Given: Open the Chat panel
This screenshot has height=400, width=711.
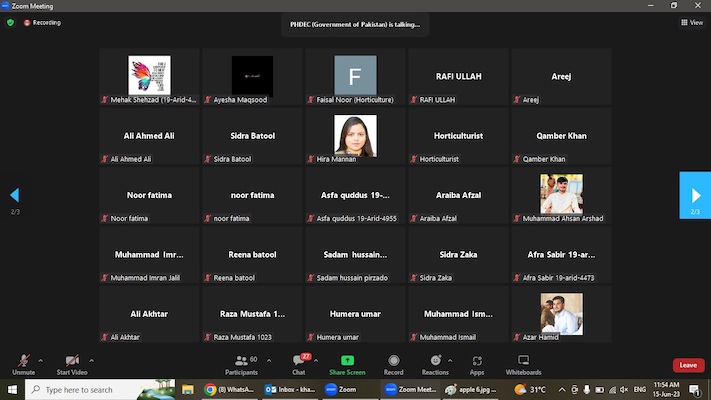Looking at the screenshot, I should (x=299, y=363).
